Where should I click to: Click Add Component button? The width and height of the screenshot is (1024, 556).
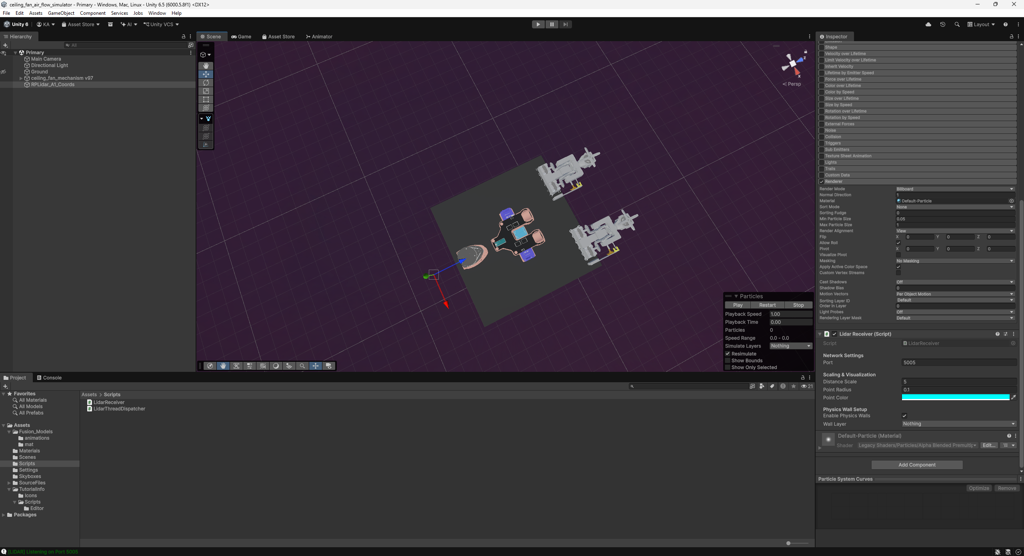point(917,465)
